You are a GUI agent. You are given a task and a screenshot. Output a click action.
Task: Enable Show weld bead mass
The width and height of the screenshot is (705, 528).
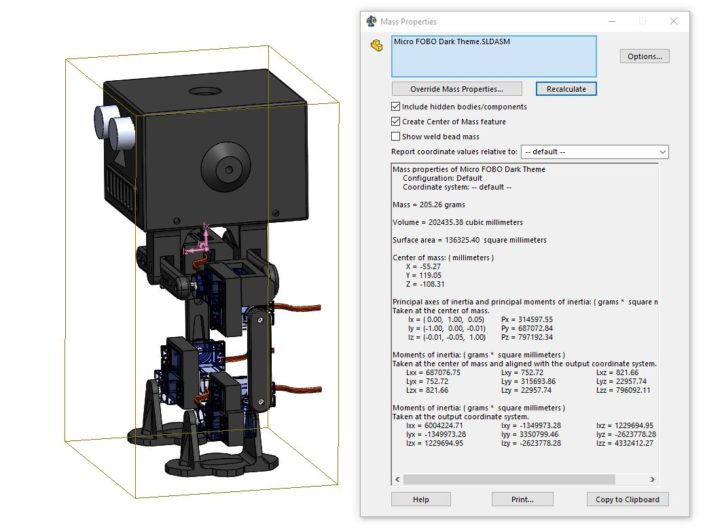[397, 137]
